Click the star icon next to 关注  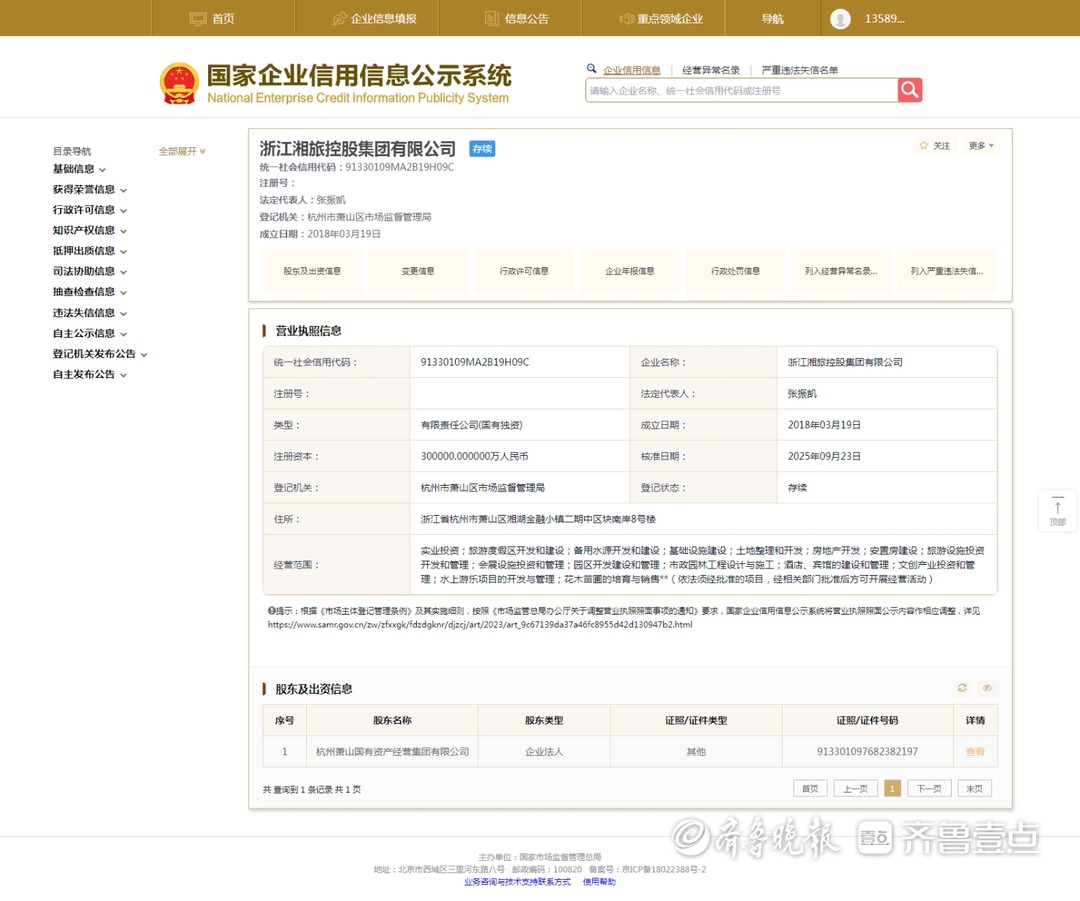coord(924,145)
